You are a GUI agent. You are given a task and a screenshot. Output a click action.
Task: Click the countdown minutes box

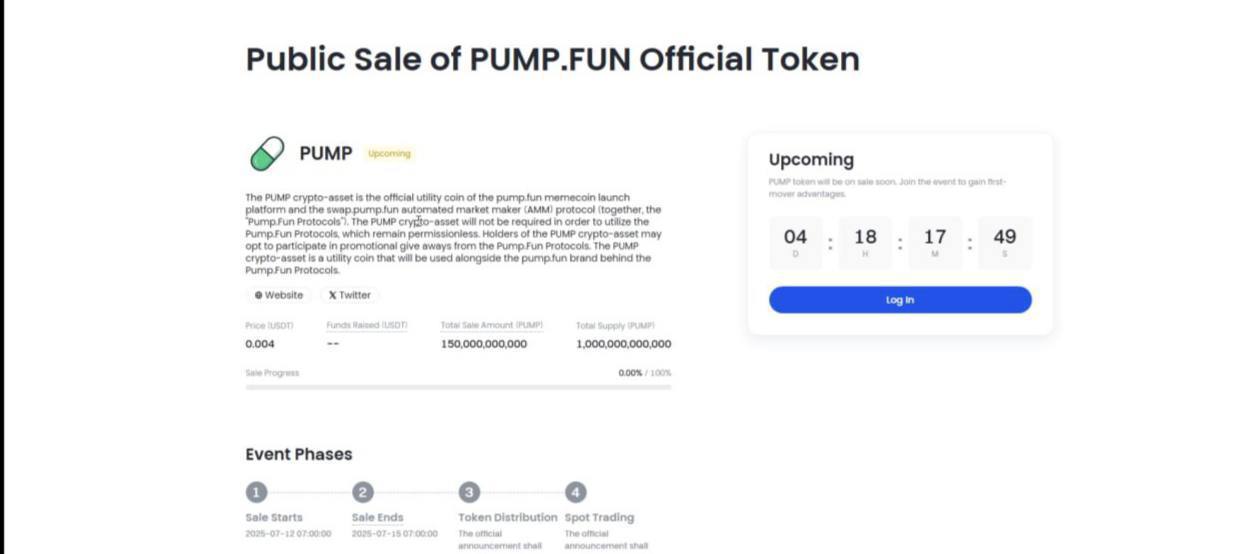point(935,242)
